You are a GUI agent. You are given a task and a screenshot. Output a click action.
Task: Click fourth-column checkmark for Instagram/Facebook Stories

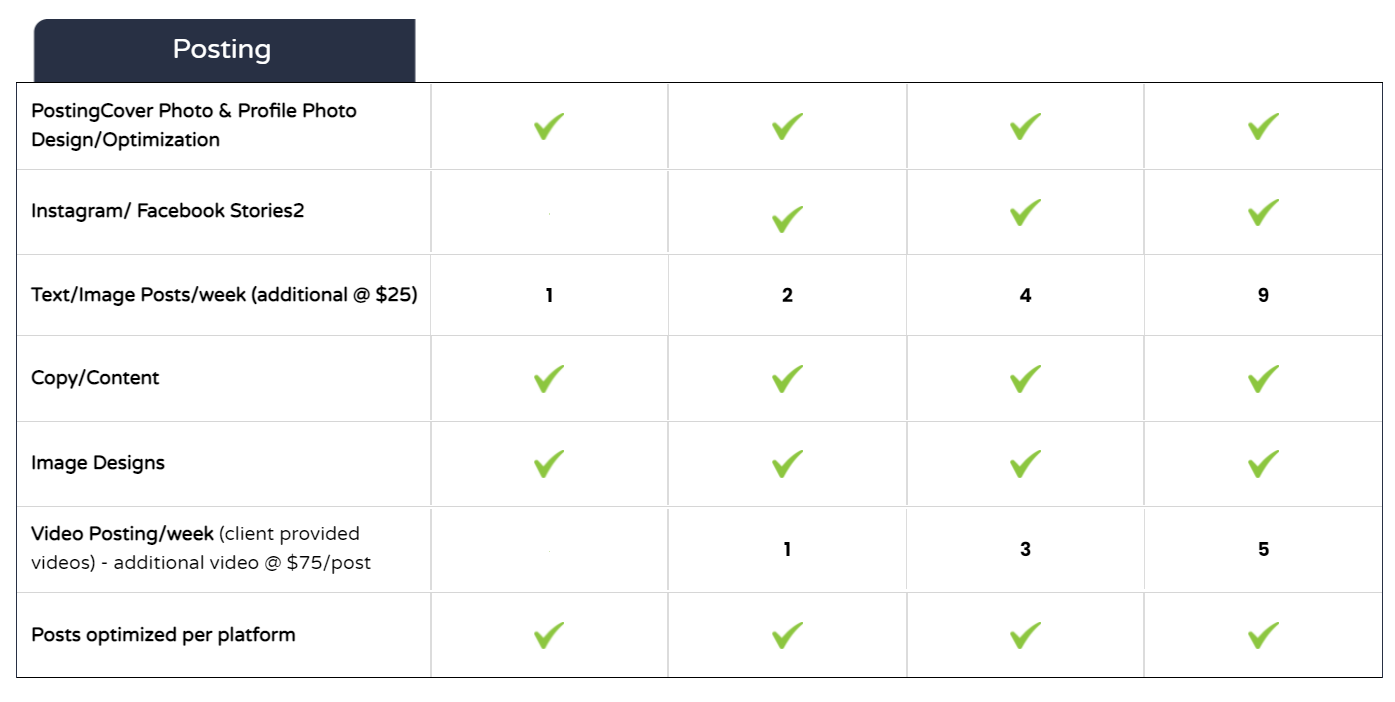[x=1263, y=212]
